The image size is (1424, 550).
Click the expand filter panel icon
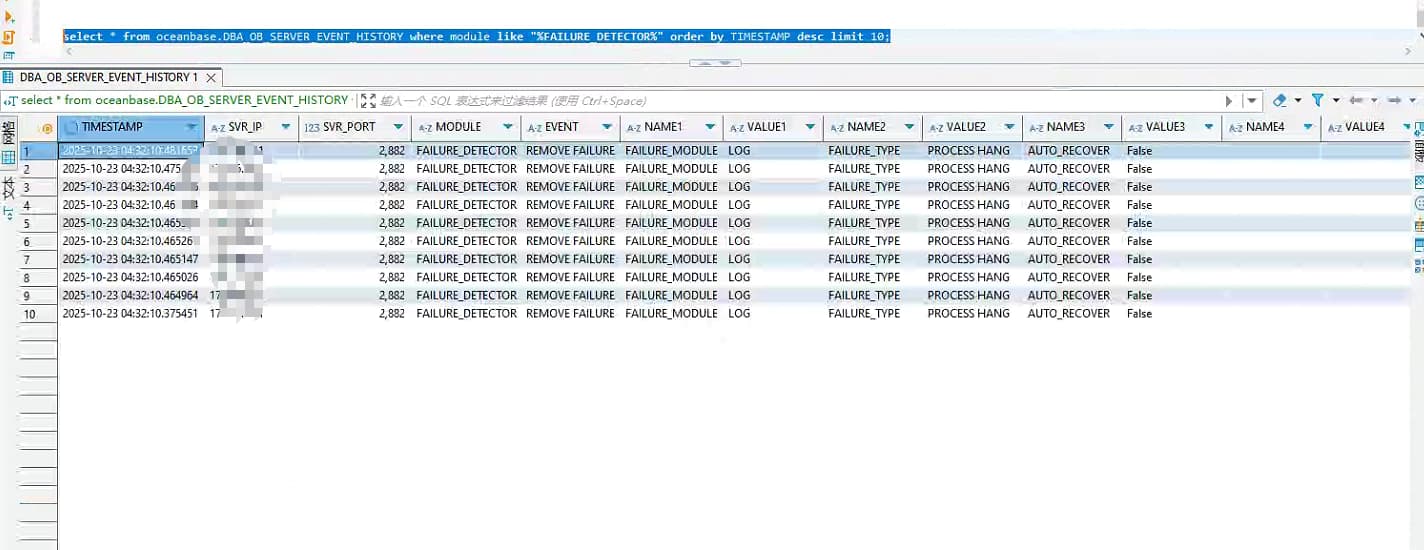point(368,100)
